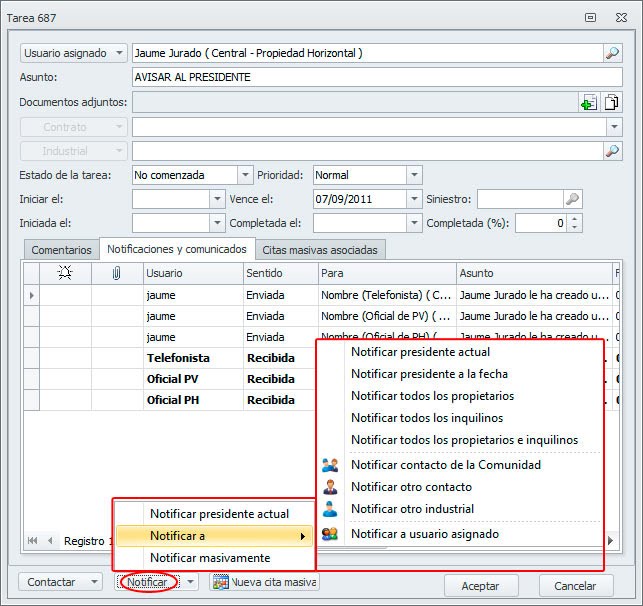Image resolution: width=643 pixels, height=606 pixels.
Task: Open Contactar button dropdown arrow
Action: coord(94,582)
